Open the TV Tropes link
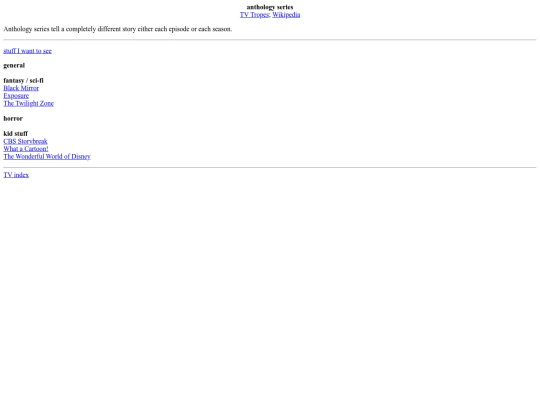540x405 pixels. click(x=255, y=15)
